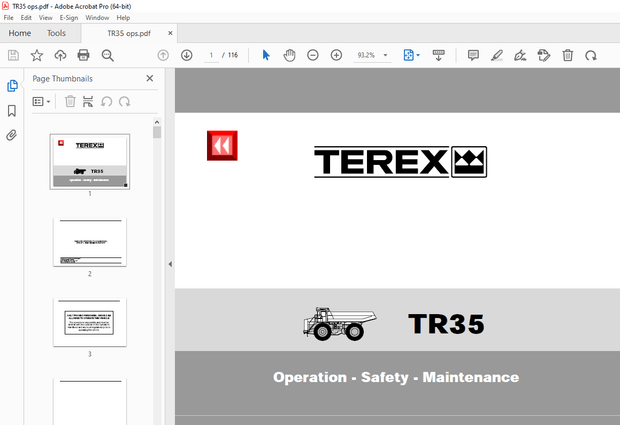
Task: Select the arrow Selection tool
Action: pyautogui.click(x=266, y=55)
